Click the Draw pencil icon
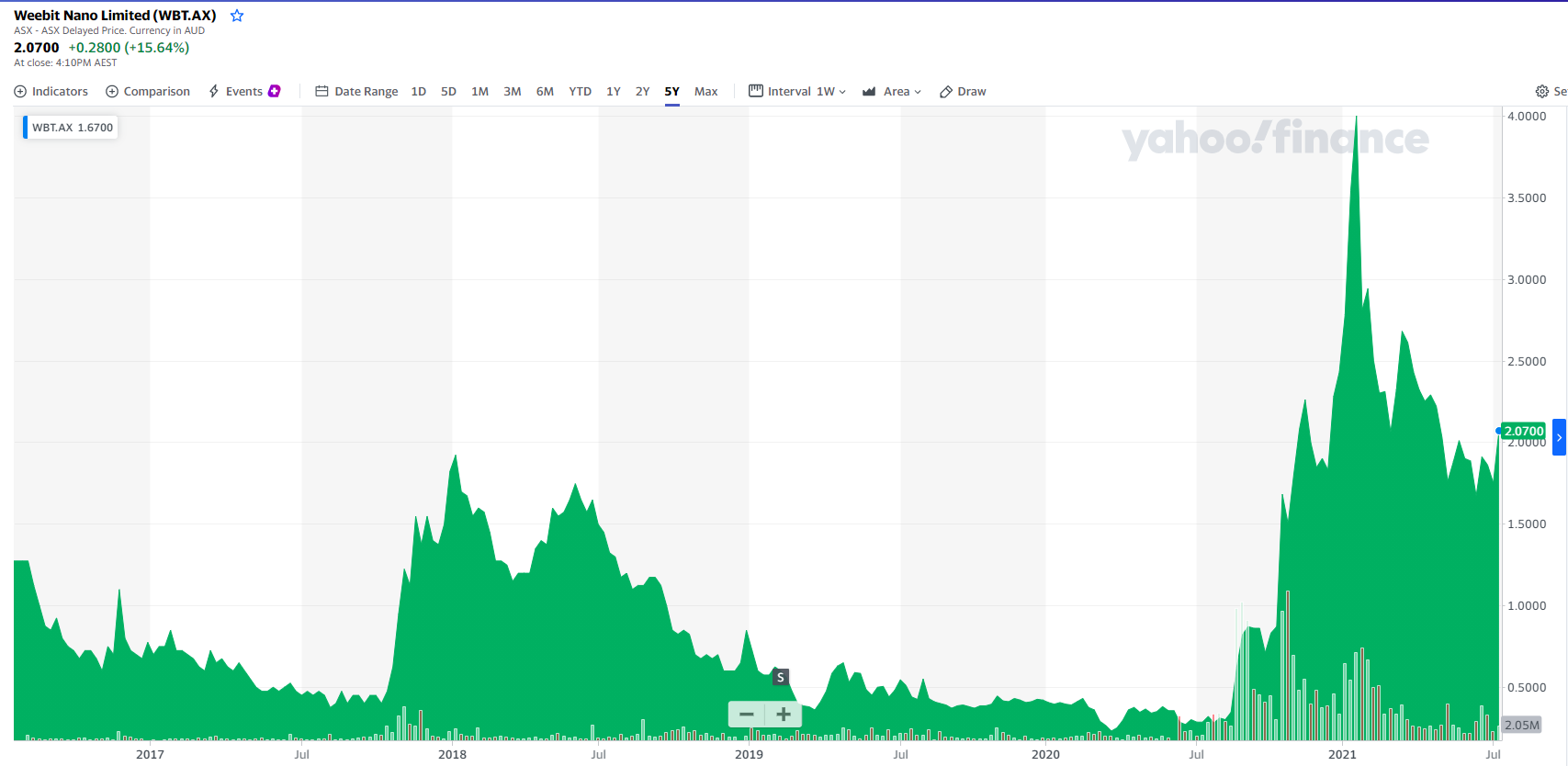Screen dimensions: 1568x766 946,92
